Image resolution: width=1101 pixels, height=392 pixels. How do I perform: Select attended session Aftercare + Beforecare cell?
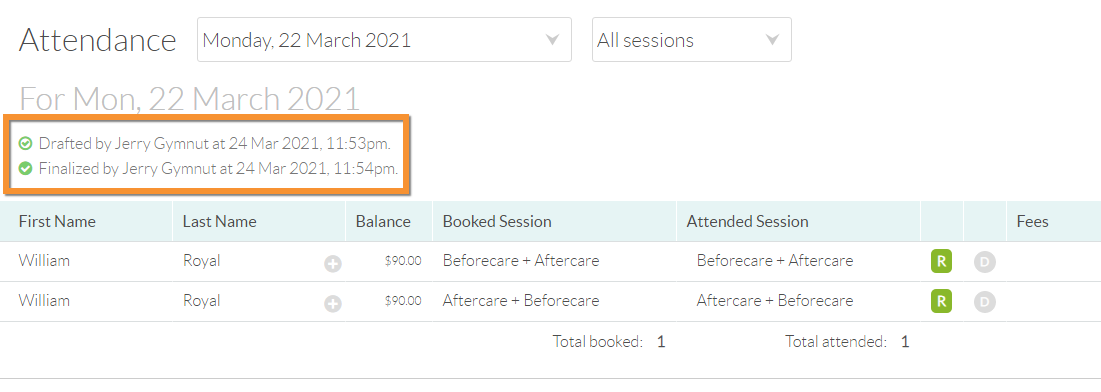(x=774, y=301)
